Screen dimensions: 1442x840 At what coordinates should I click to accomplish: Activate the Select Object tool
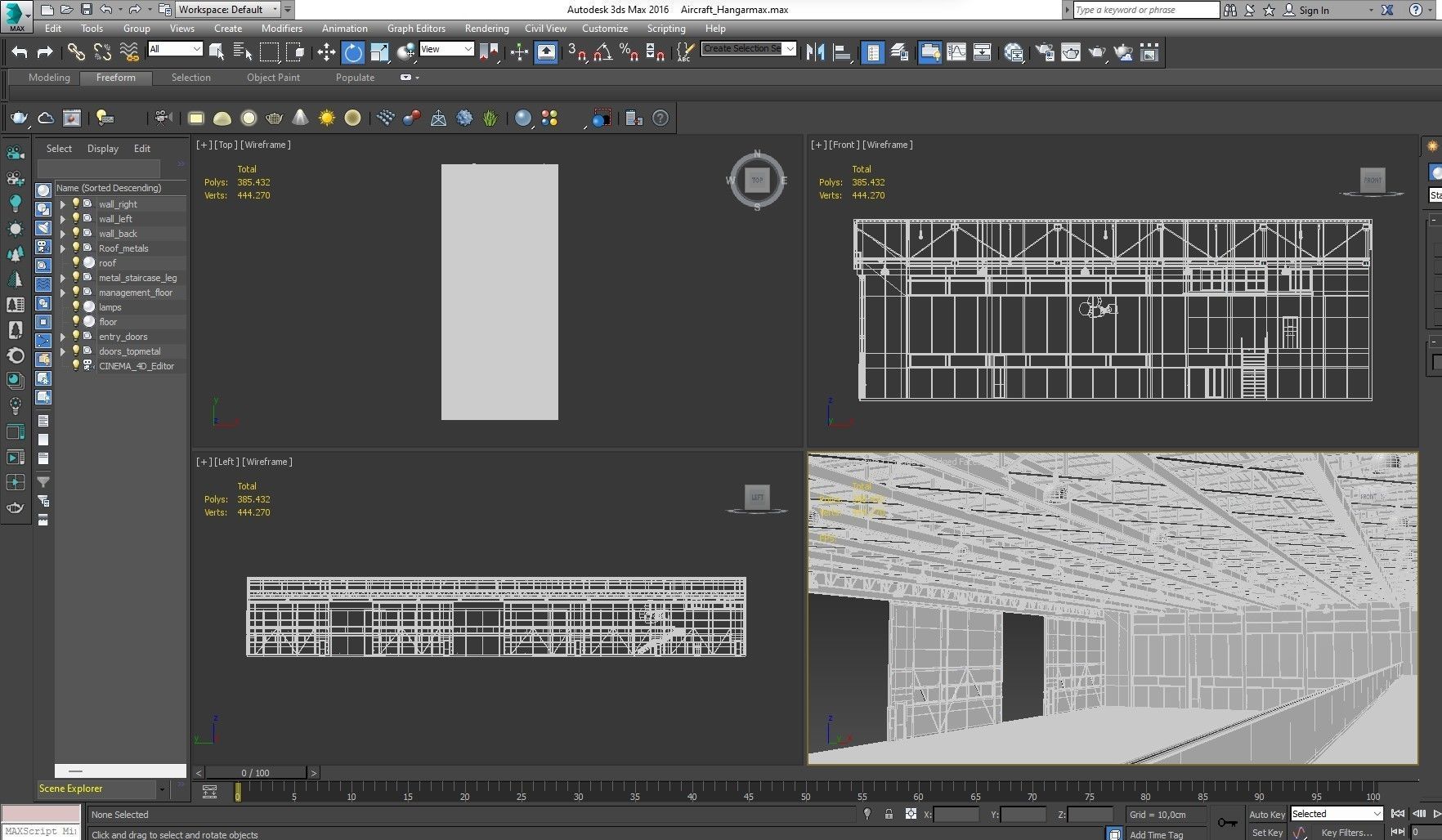(217, 53)
